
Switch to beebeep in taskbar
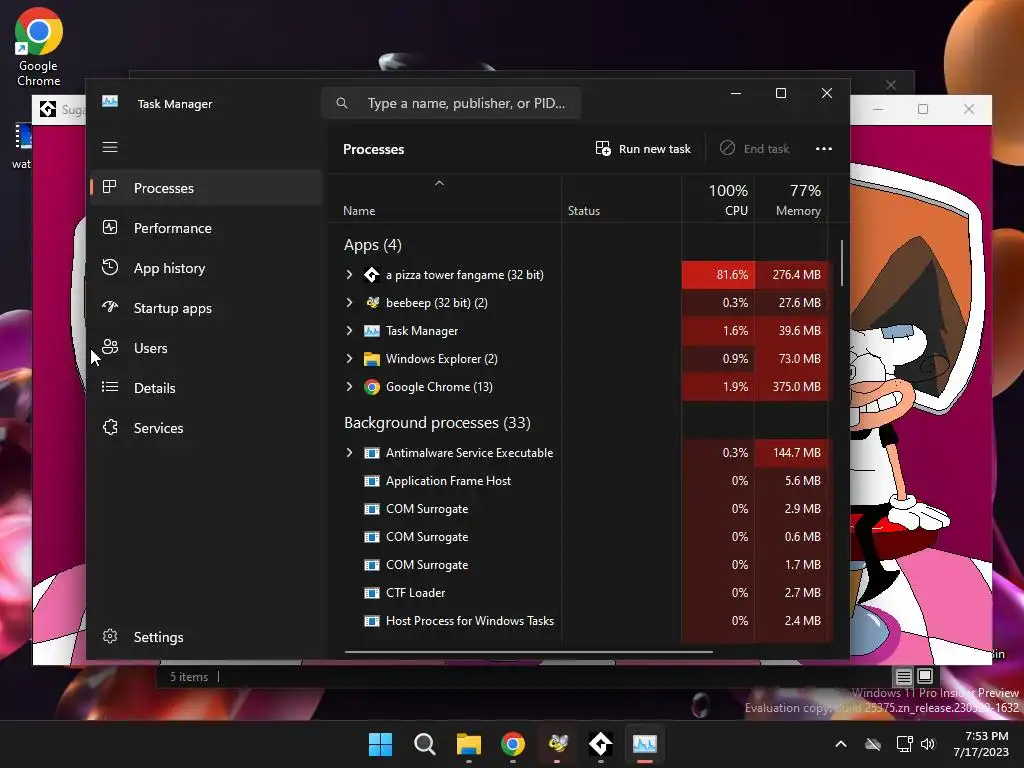557,744
